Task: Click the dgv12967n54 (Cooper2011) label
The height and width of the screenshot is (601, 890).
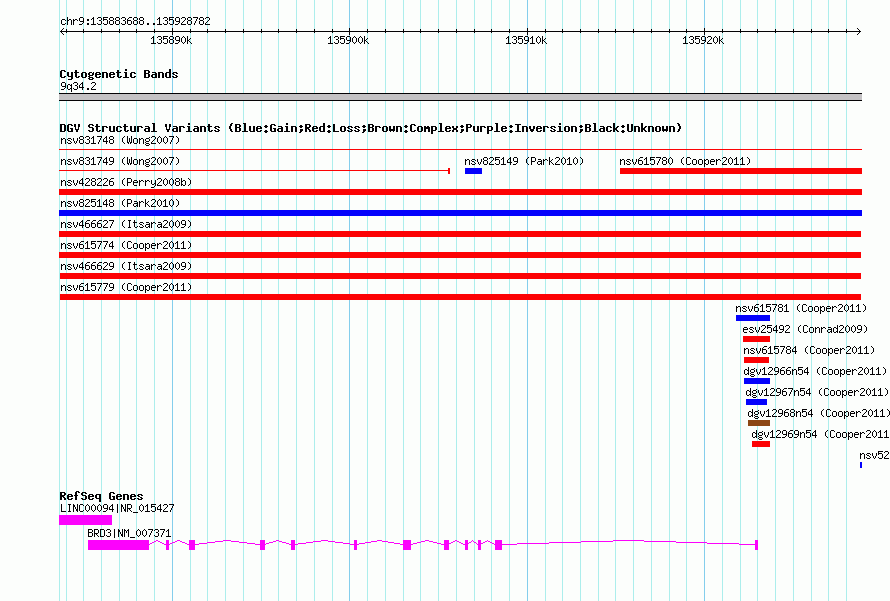Action: [x=817, y=392]
